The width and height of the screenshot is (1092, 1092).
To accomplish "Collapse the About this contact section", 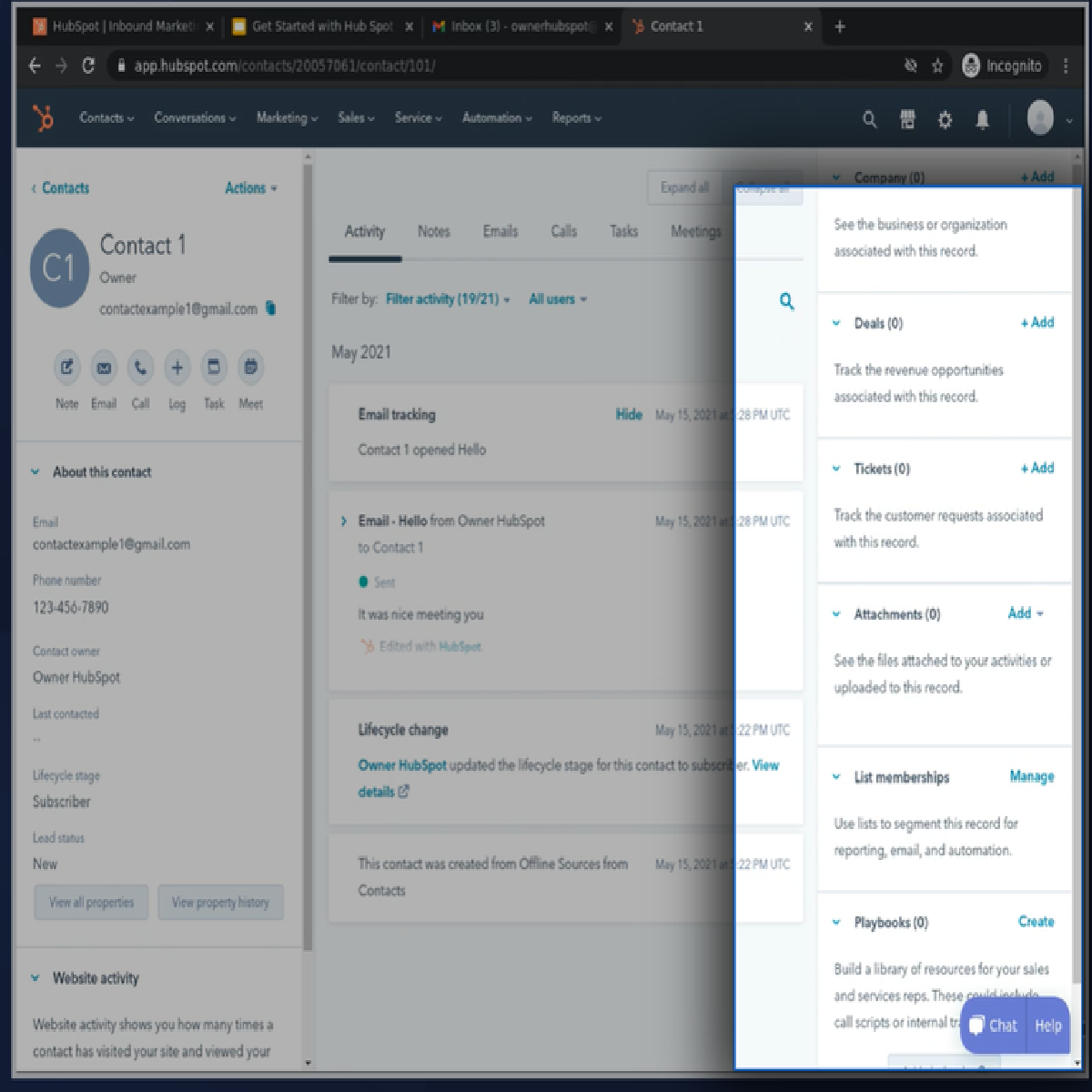I will (35, 472).
